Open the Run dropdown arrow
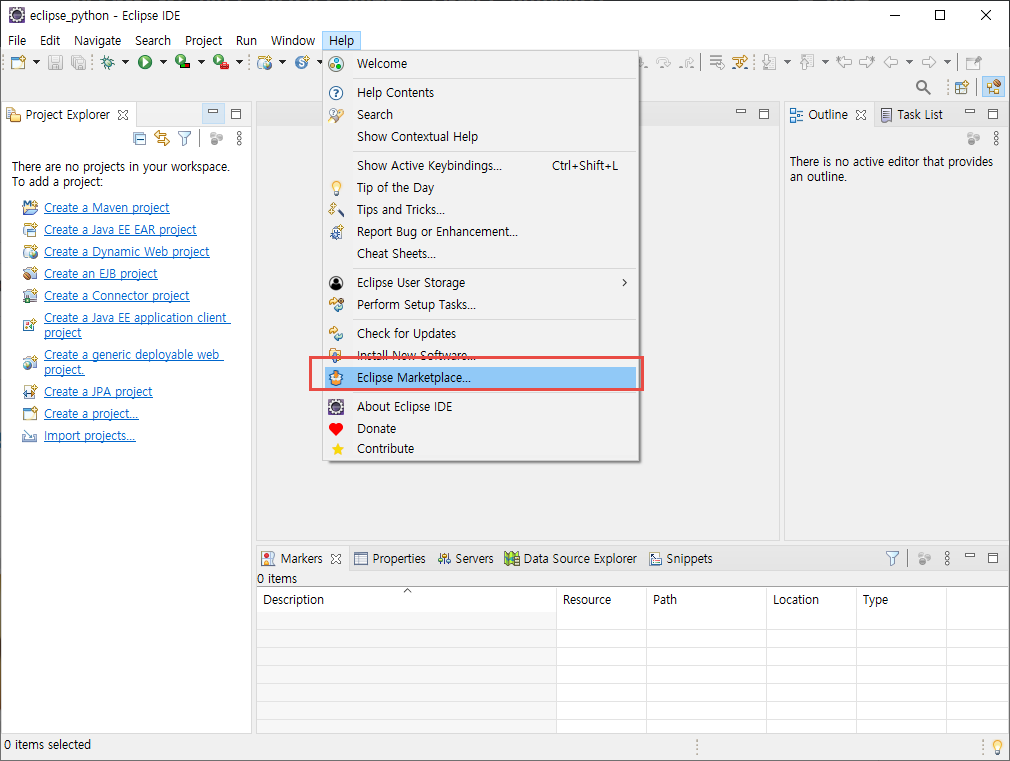Image resolution: width=1010 pixels, height=761 pixels. [x=163, y=63]
